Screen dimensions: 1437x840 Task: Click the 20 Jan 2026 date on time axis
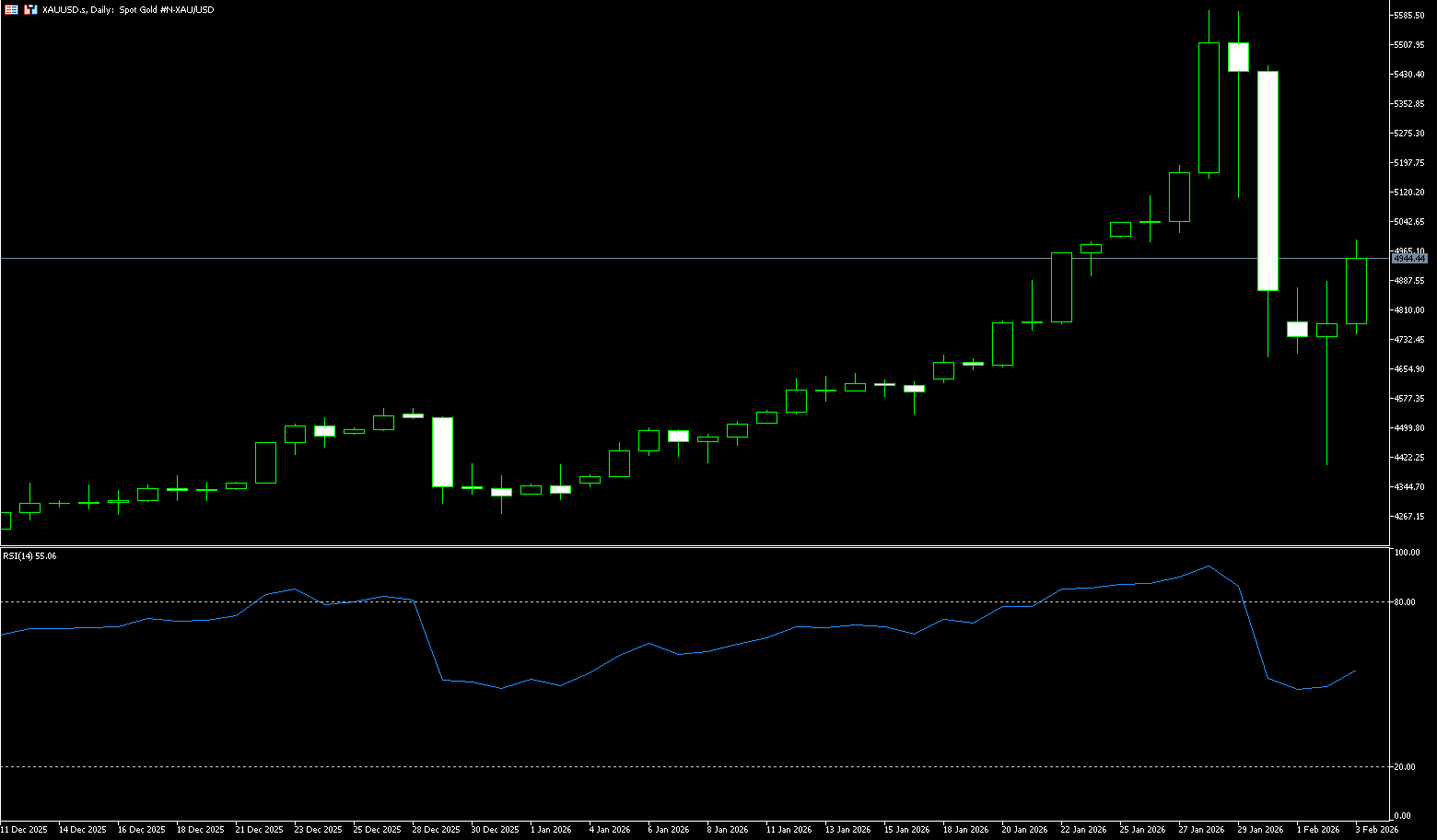click(1024, 830)
